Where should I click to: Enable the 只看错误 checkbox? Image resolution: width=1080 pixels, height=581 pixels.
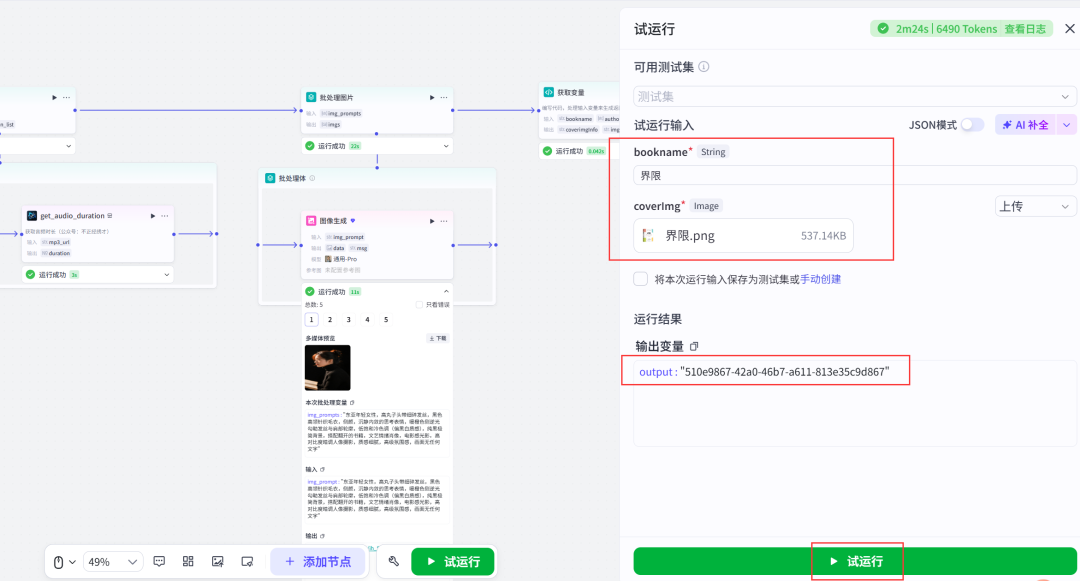click(x=419, y=305)
